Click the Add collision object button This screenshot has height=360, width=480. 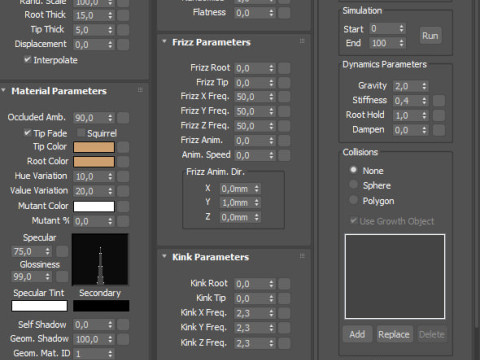(357, 334)
